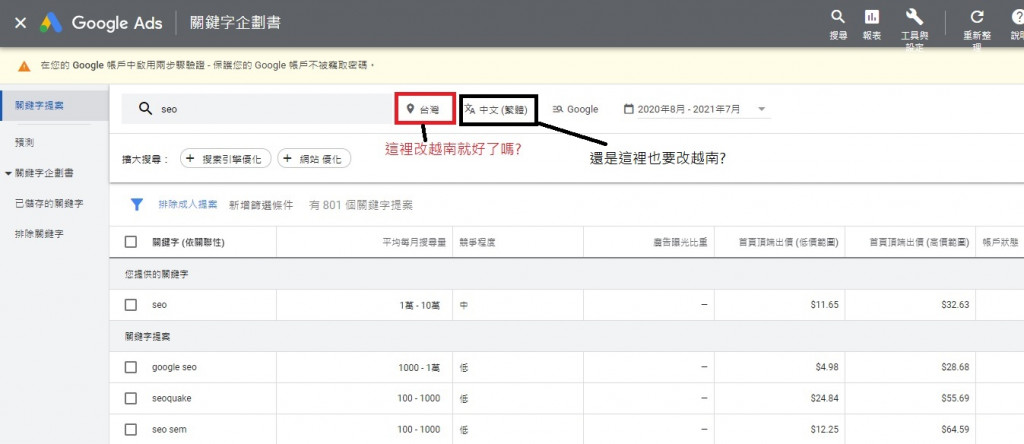Image resolution: width=1024 pixels, height=444 pixels.
Task: Open the reports (報表) chart icon
Action: click(x=871, y=18)
